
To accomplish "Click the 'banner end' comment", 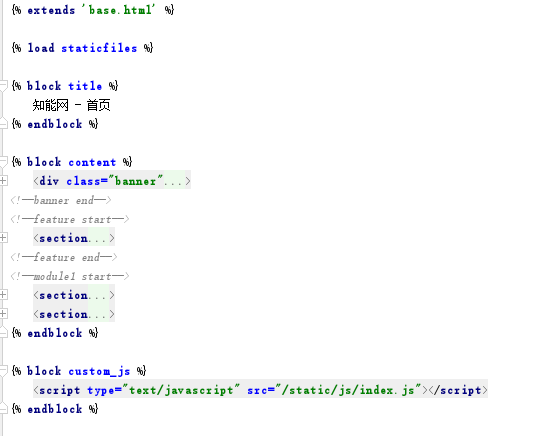I will point(61,200).
